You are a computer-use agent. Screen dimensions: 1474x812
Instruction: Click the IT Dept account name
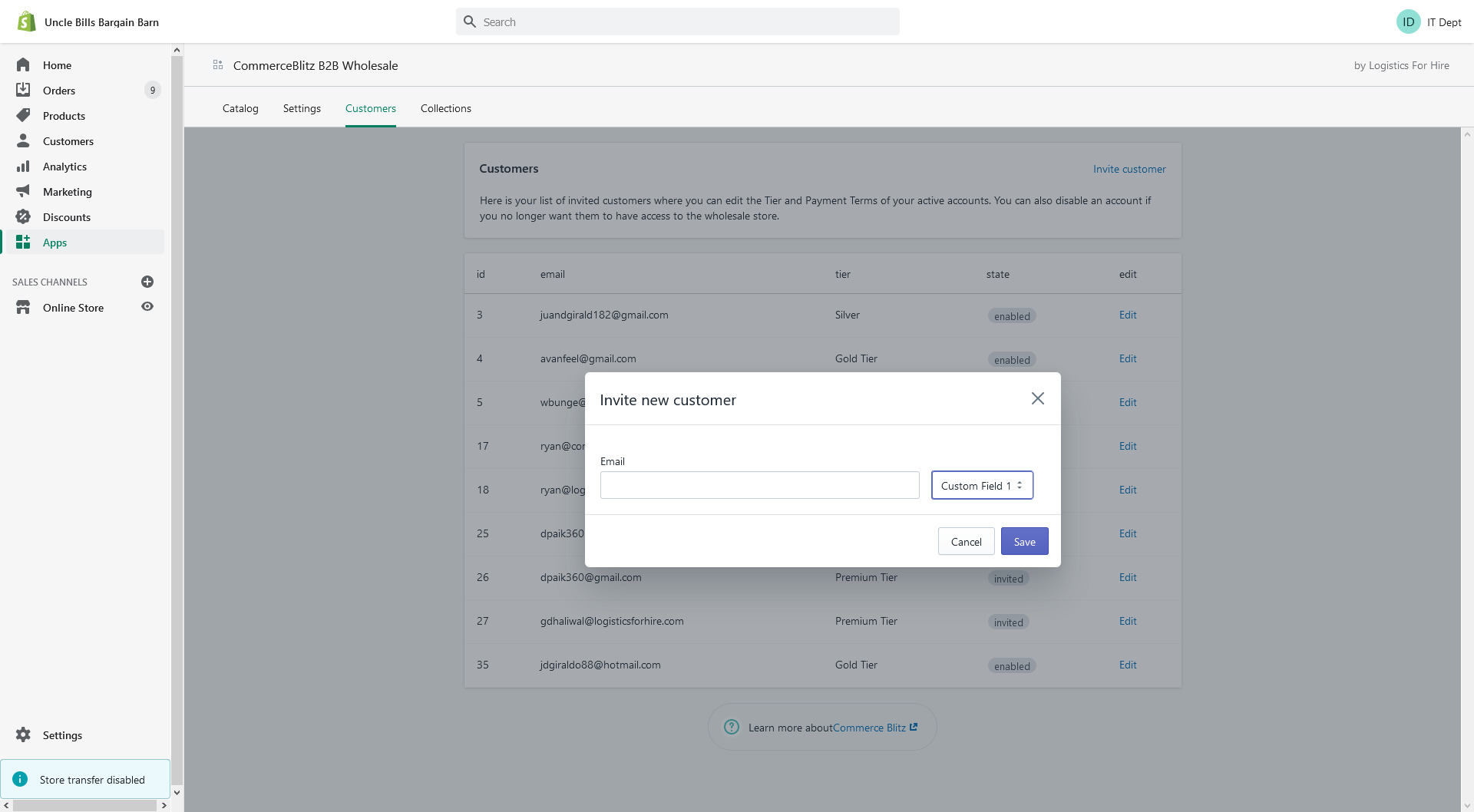[x=1444, y=22]
